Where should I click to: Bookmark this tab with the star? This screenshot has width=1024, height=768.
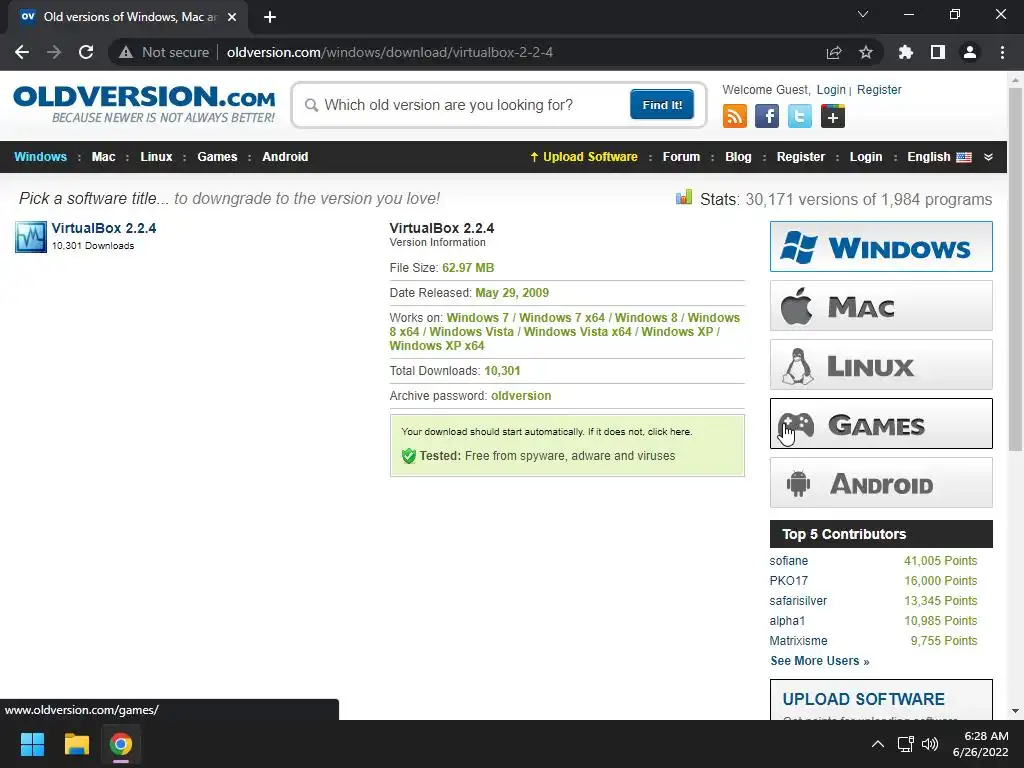pos(866,52)
